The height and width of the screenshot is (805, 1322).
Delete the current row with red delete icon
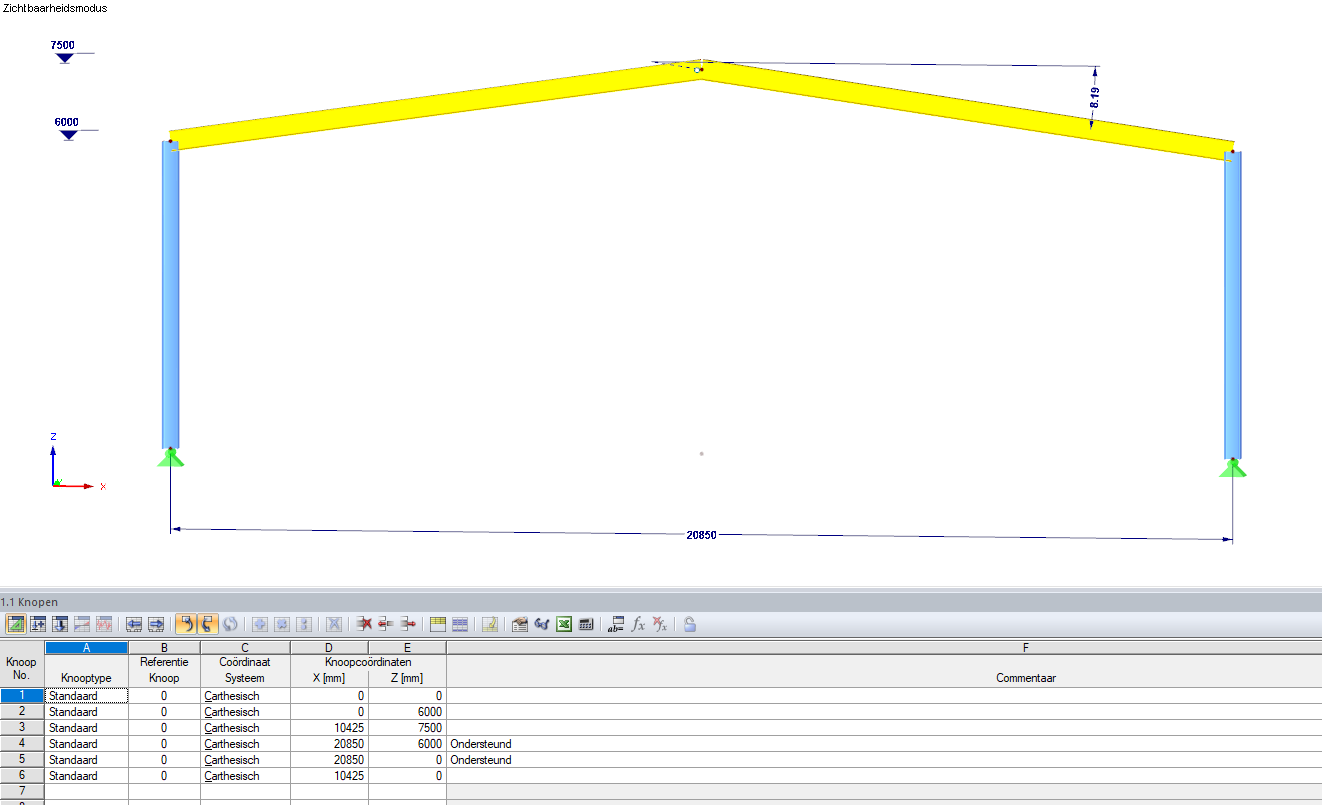363,624
